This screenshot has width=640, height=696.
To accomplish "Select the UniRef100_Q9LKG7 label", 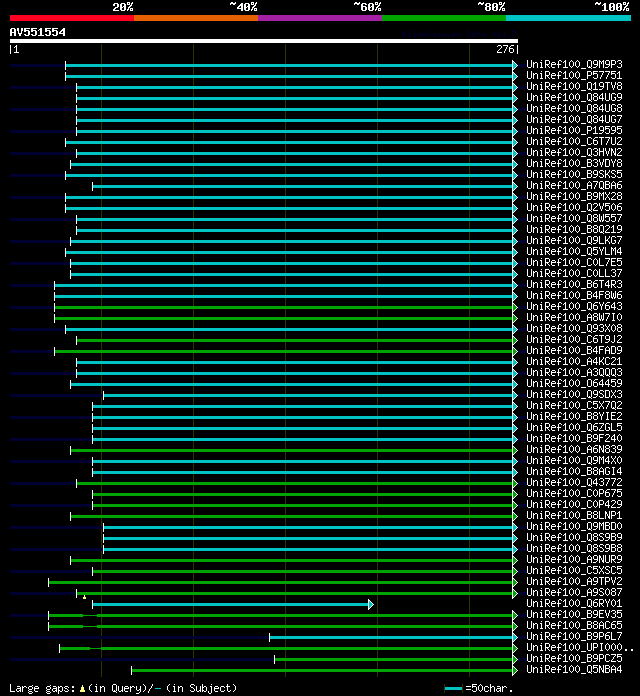I will pyautogui.click(x=574, y=241).
